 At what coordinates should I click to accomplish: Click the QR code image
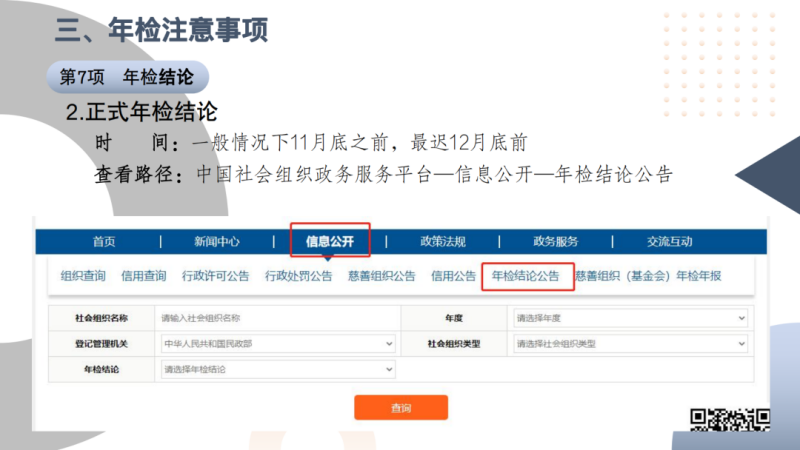730,420
